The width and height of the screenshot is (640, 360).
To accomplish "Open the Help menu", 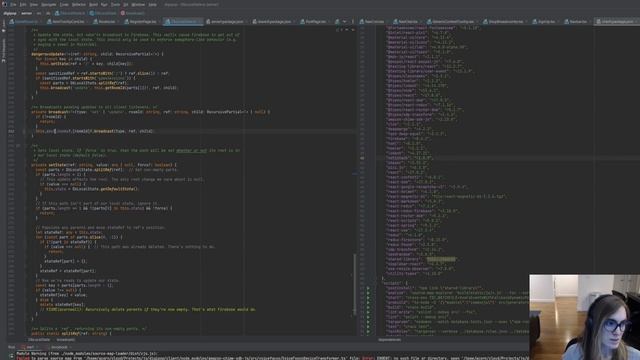I will (x=152, y=4).
